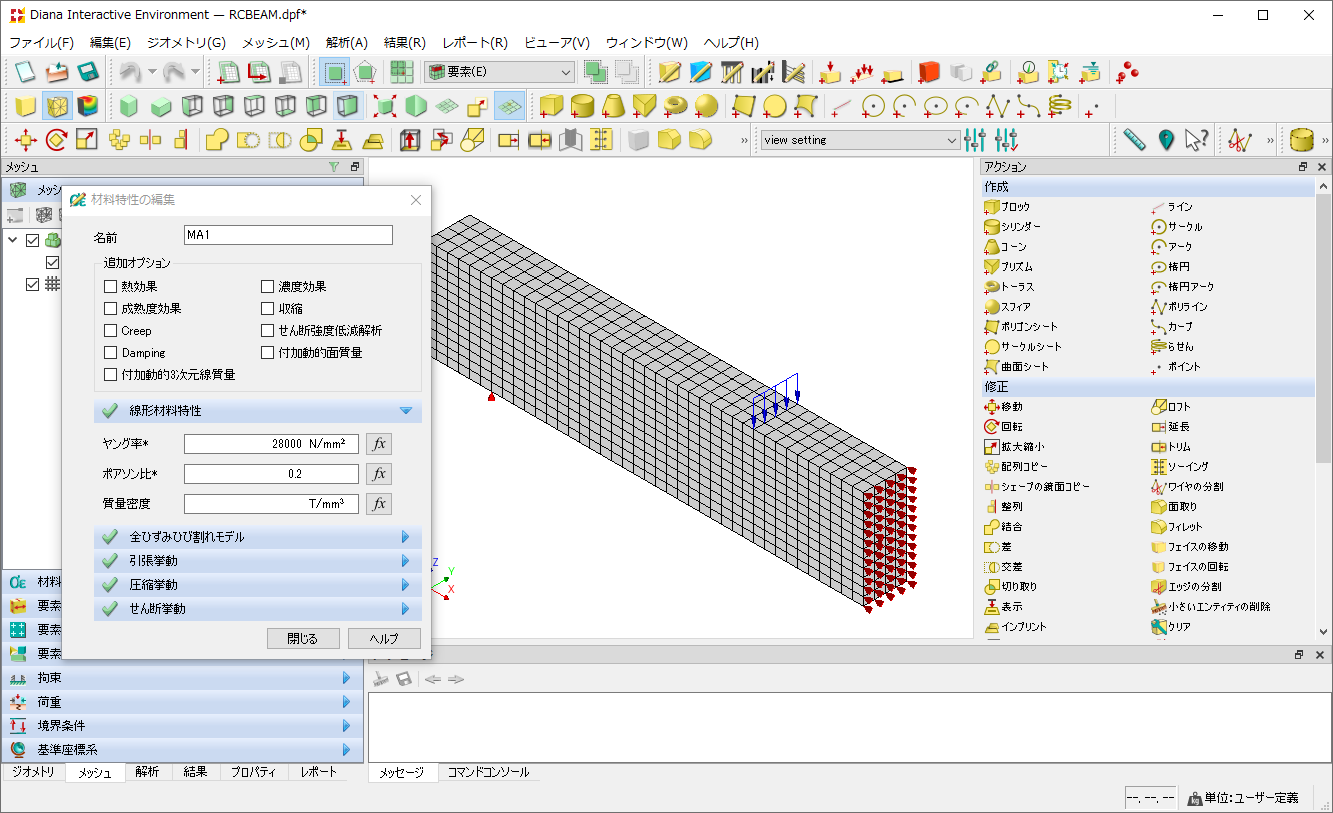Click the 閉じる button
1333x813 pixels.
pyautogui.click(x=303, y=639)
